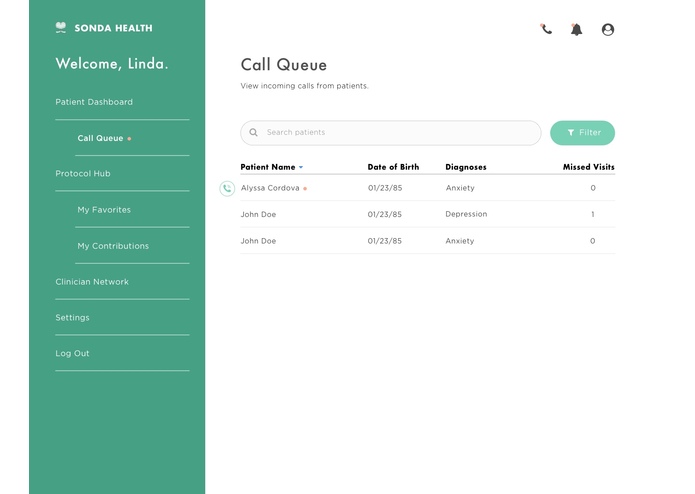Image resolution: width=695 pixels, height=494 pixels.
Task: Open the user profile avatar icon
Action: click(x=608, y=30)
